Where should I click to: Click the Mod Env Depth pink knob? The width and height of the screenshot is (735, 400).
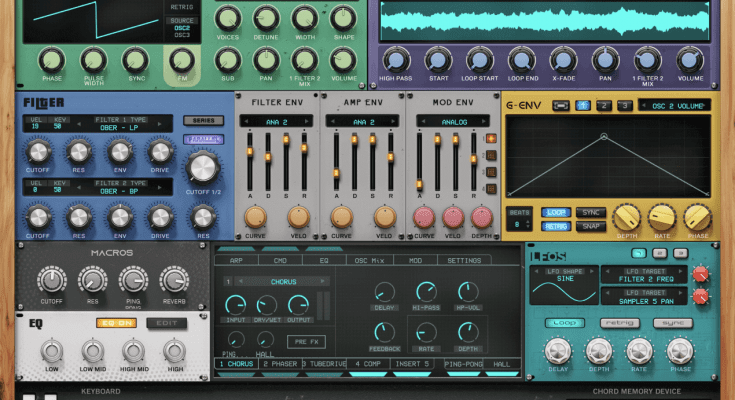tap(482, 217)
